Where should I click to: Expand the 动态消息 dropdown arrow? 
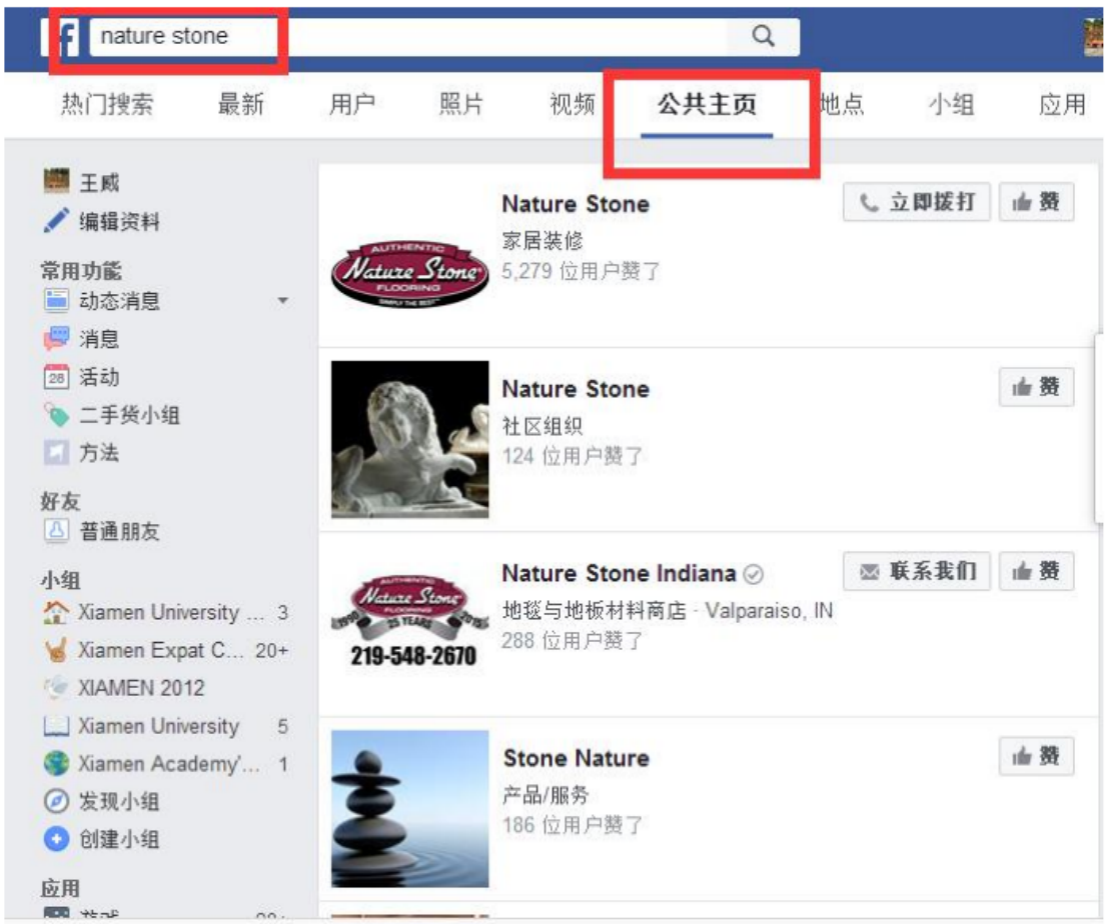click(x=283, y=301)
